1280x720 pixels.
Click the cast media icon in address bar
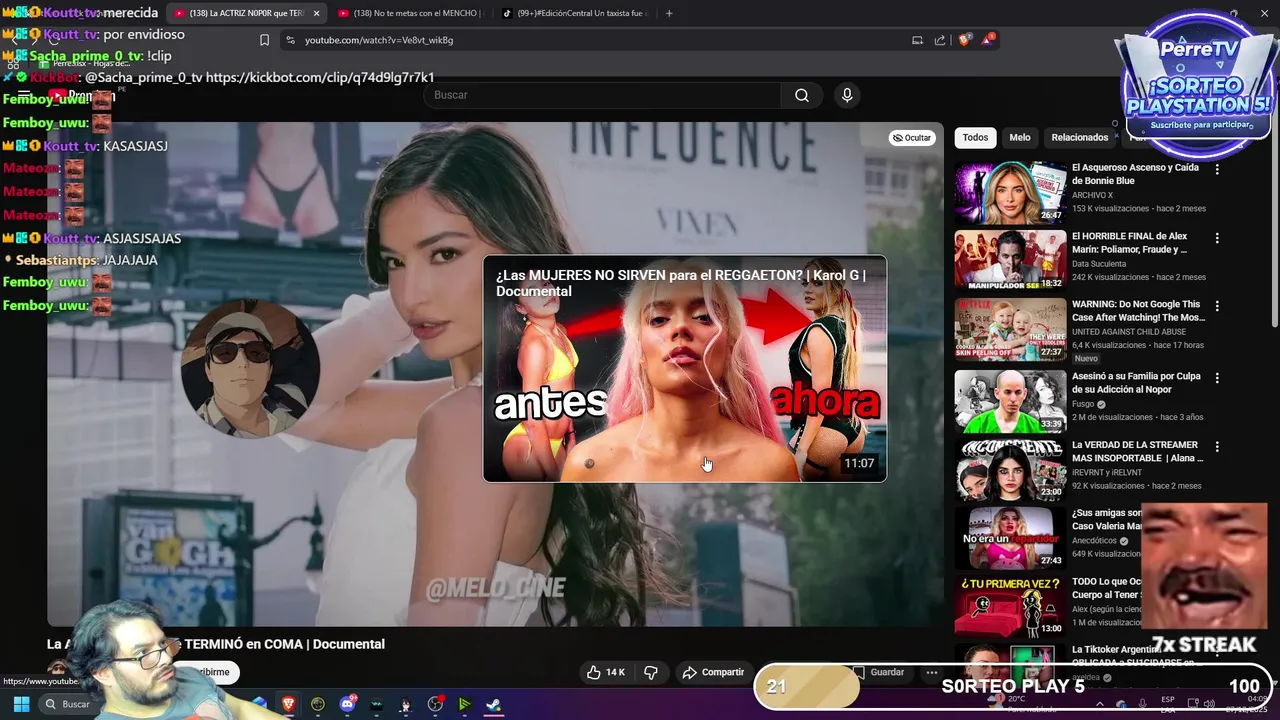click(x=917, y=40)
